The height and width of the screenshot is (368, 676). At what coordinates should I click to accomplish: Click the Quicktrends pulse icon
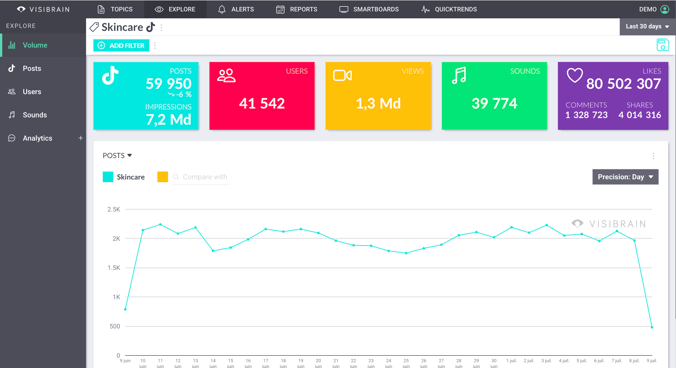[426, 9]
